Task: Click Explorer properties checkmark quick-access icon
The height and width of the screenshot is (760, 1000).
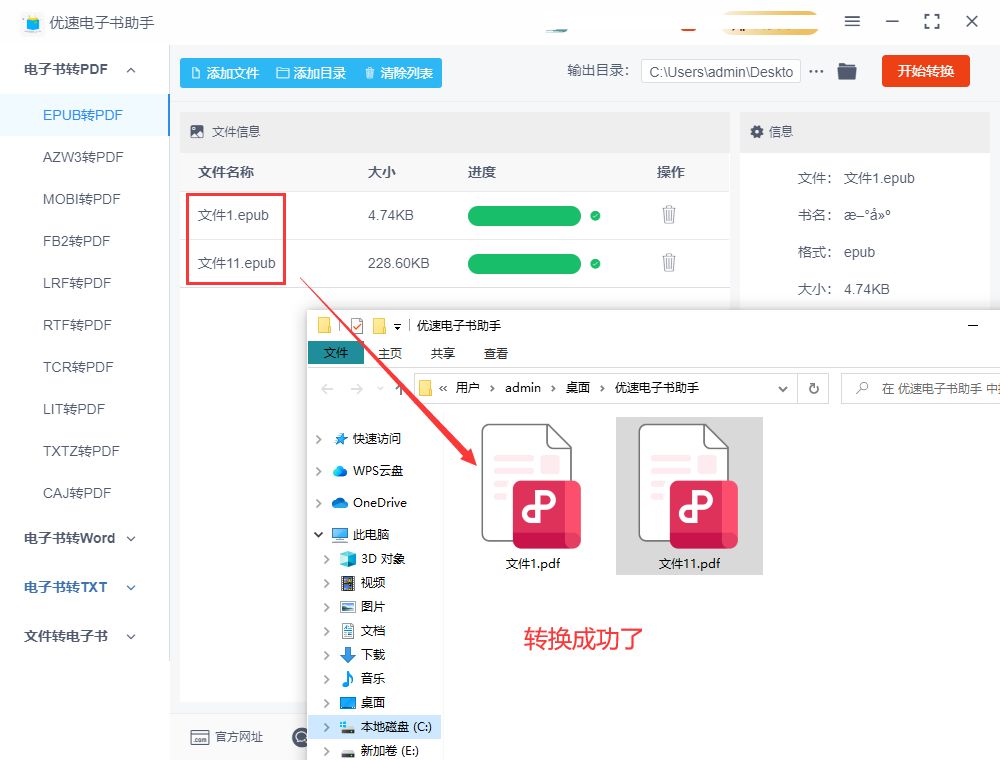Action: tap(357, 326)
